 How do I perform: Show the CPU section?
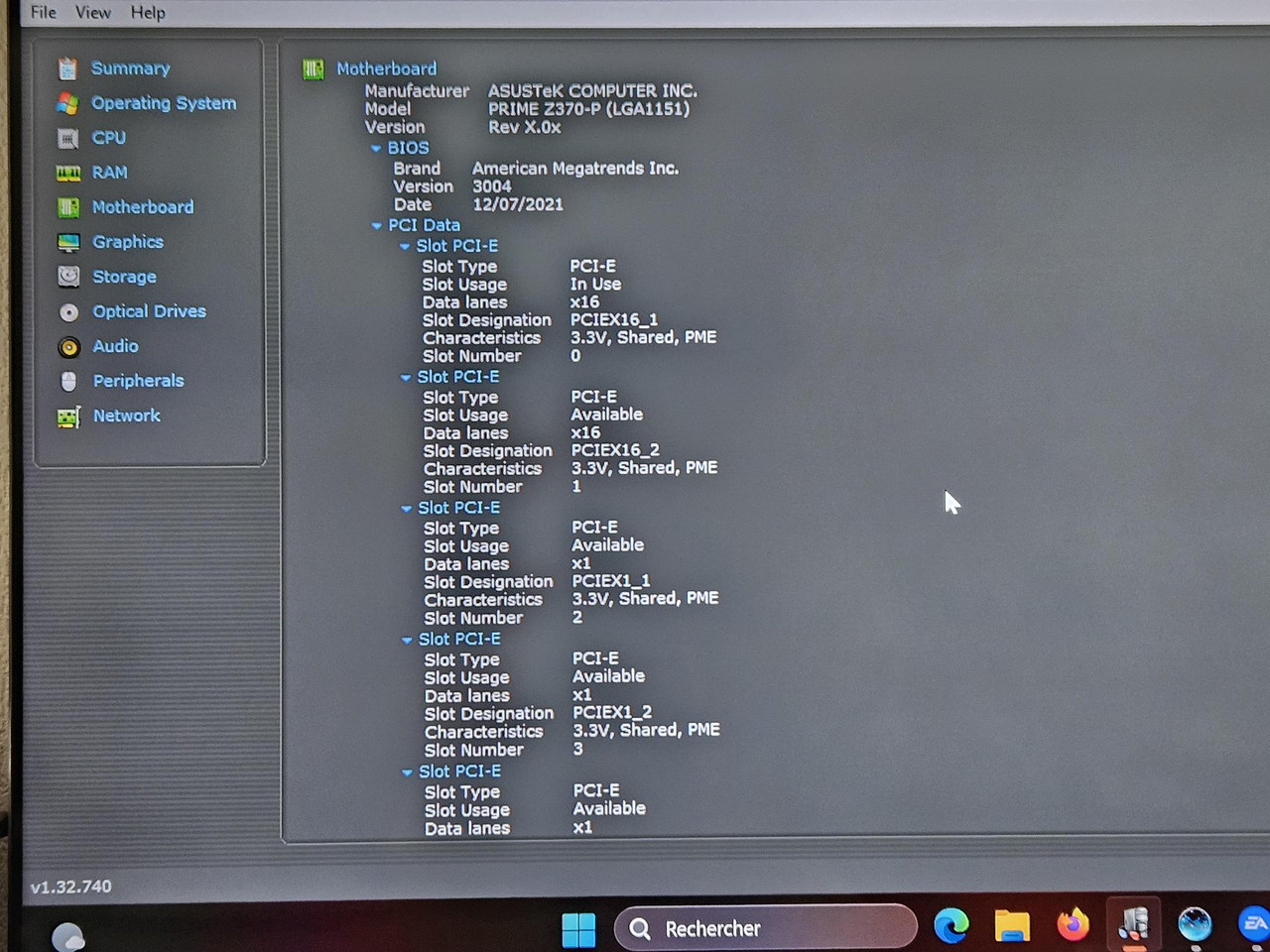(109, 138)
